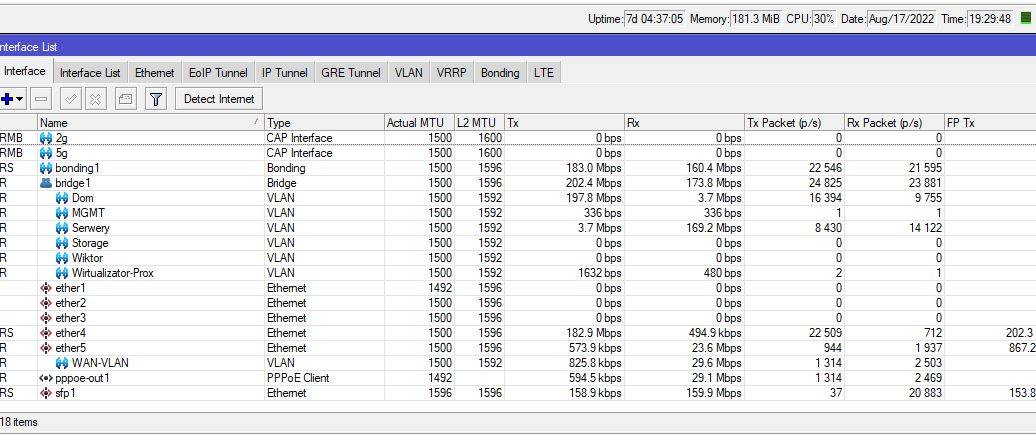Click the Tx column header
Screen dimensions: 1036x435
click(564, 123)
